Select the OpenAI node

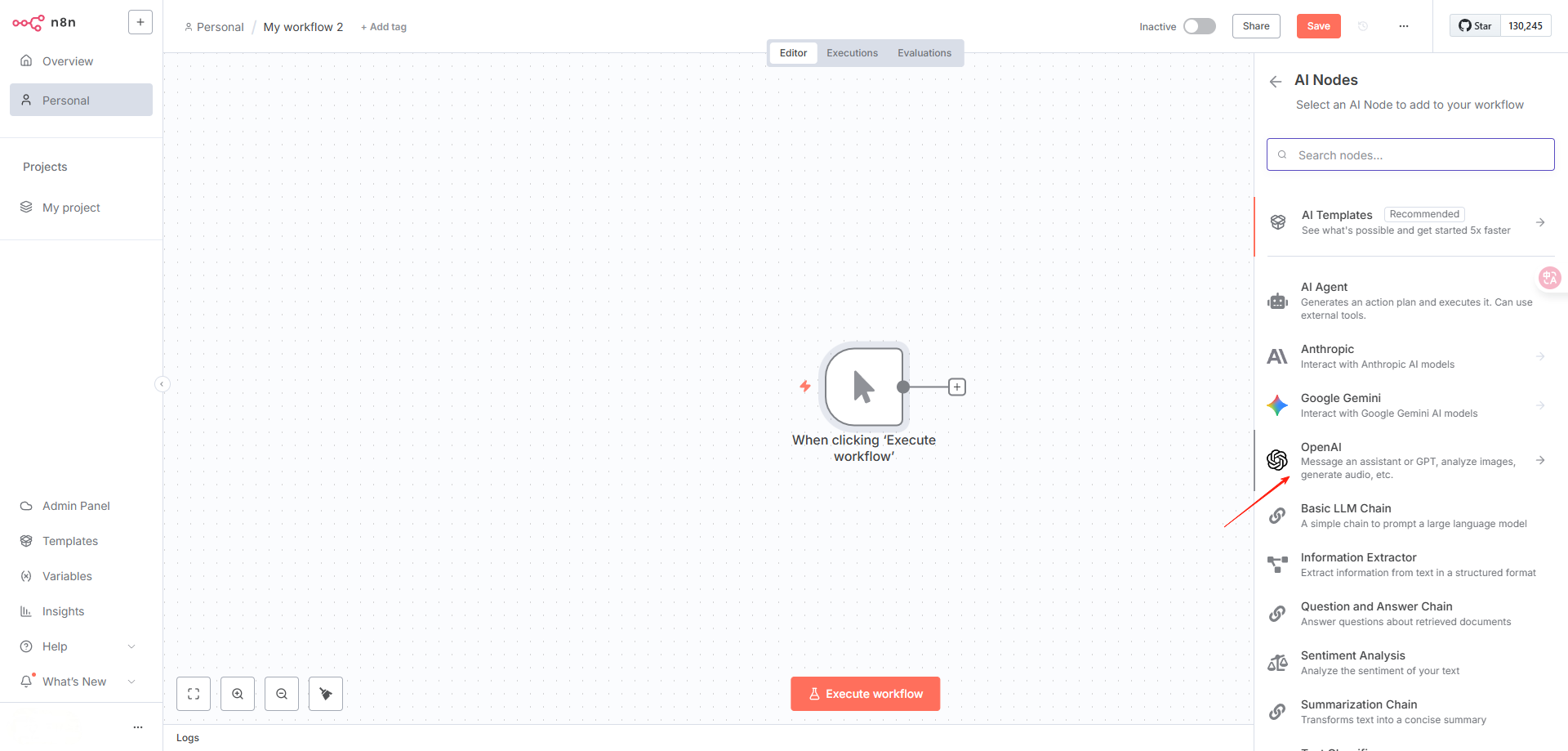(1410, 460)
